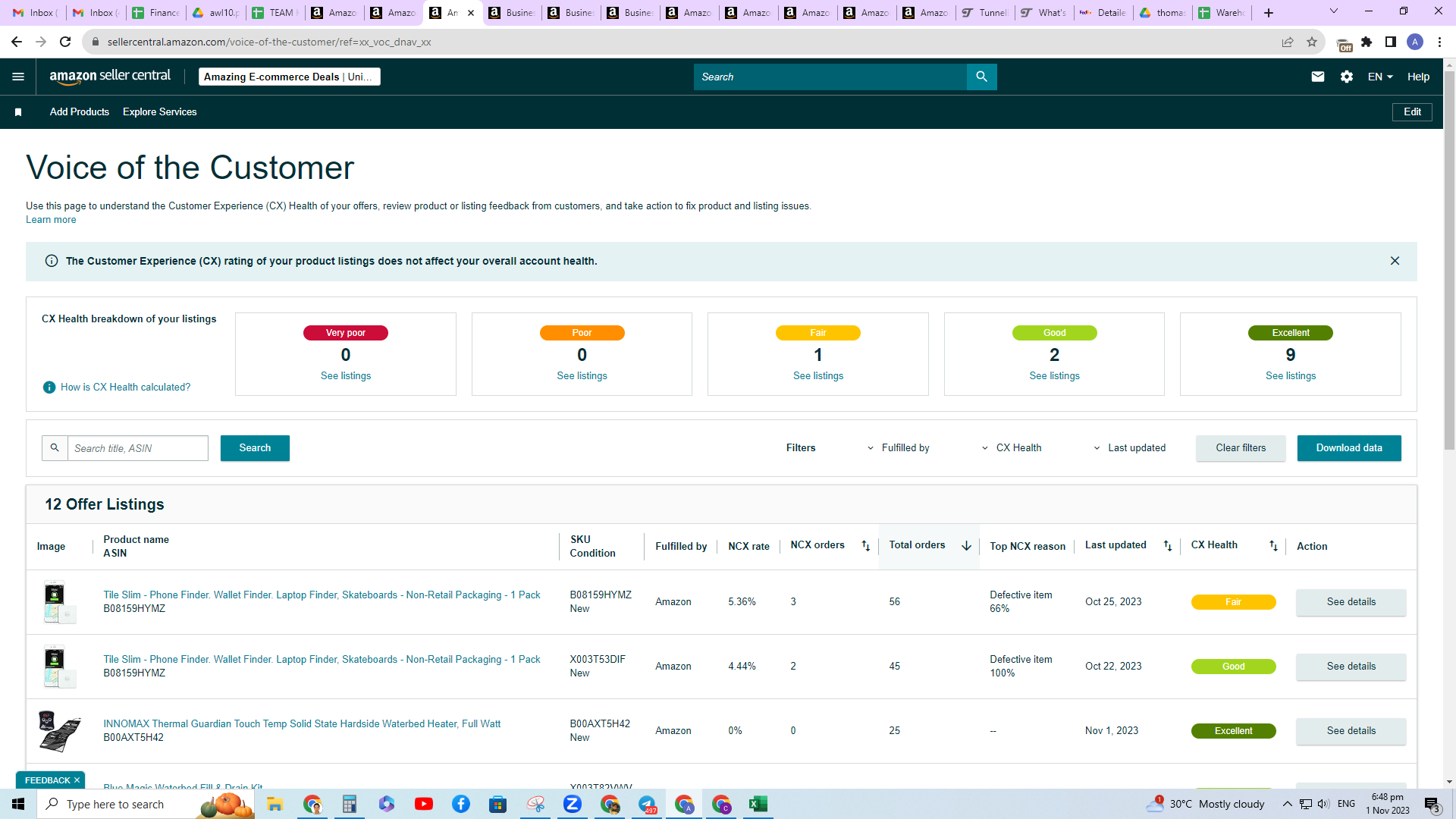Open the Add Products menu item
The height and width of the screenshot is (819, 1456).
click(x=80, y=112)
